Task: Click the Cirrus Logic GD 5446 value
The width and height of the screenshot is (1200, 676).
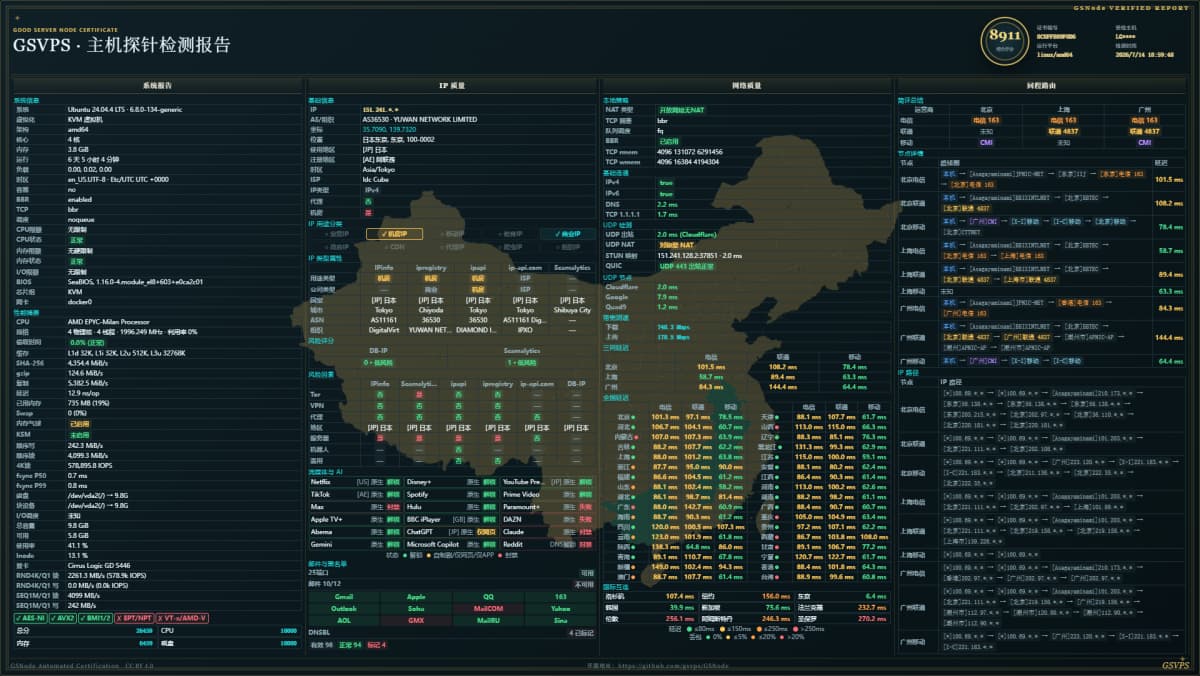Action: coord(100,564)
